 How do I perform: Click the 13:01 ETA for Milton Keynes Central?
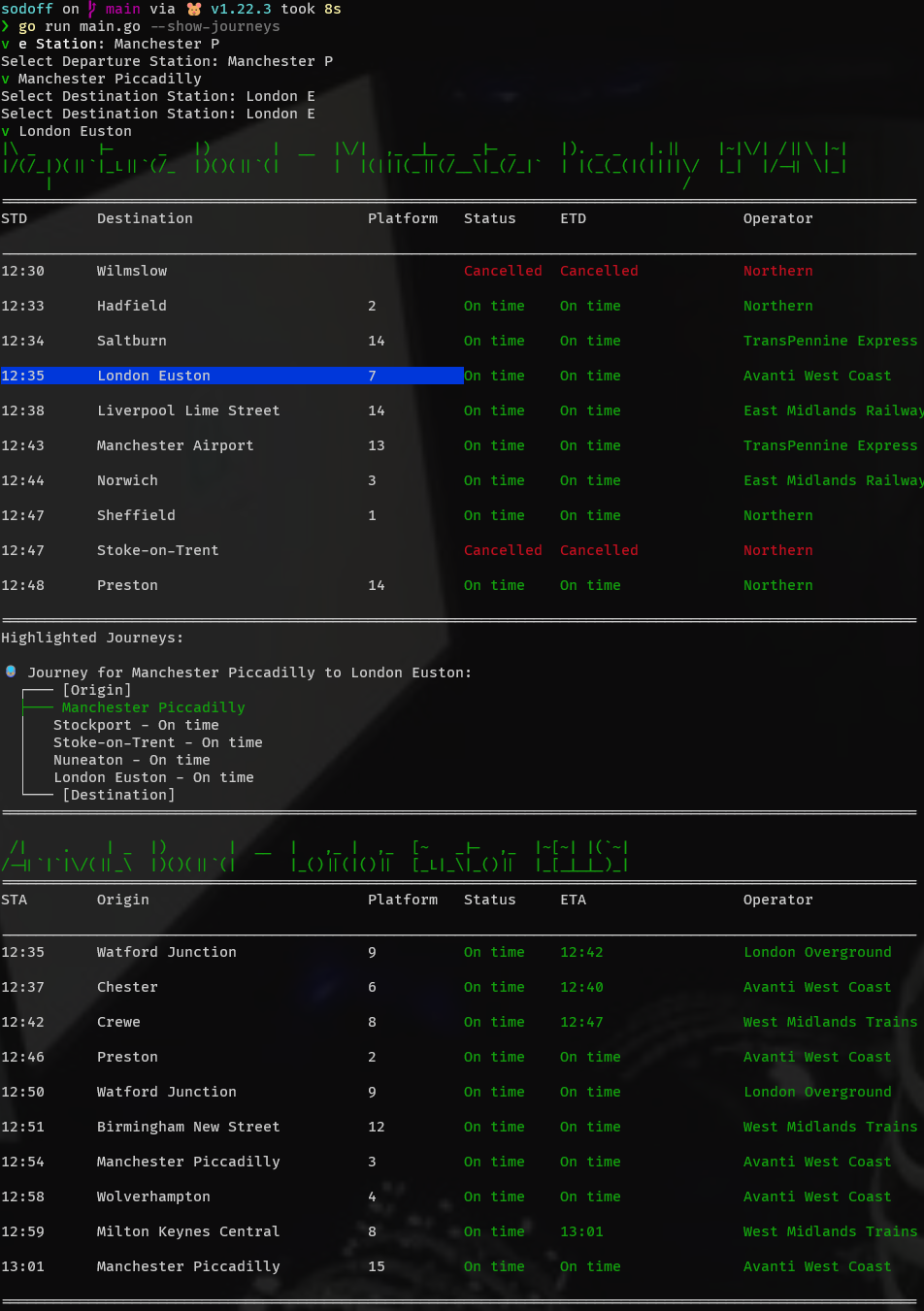click(581, 1231)
